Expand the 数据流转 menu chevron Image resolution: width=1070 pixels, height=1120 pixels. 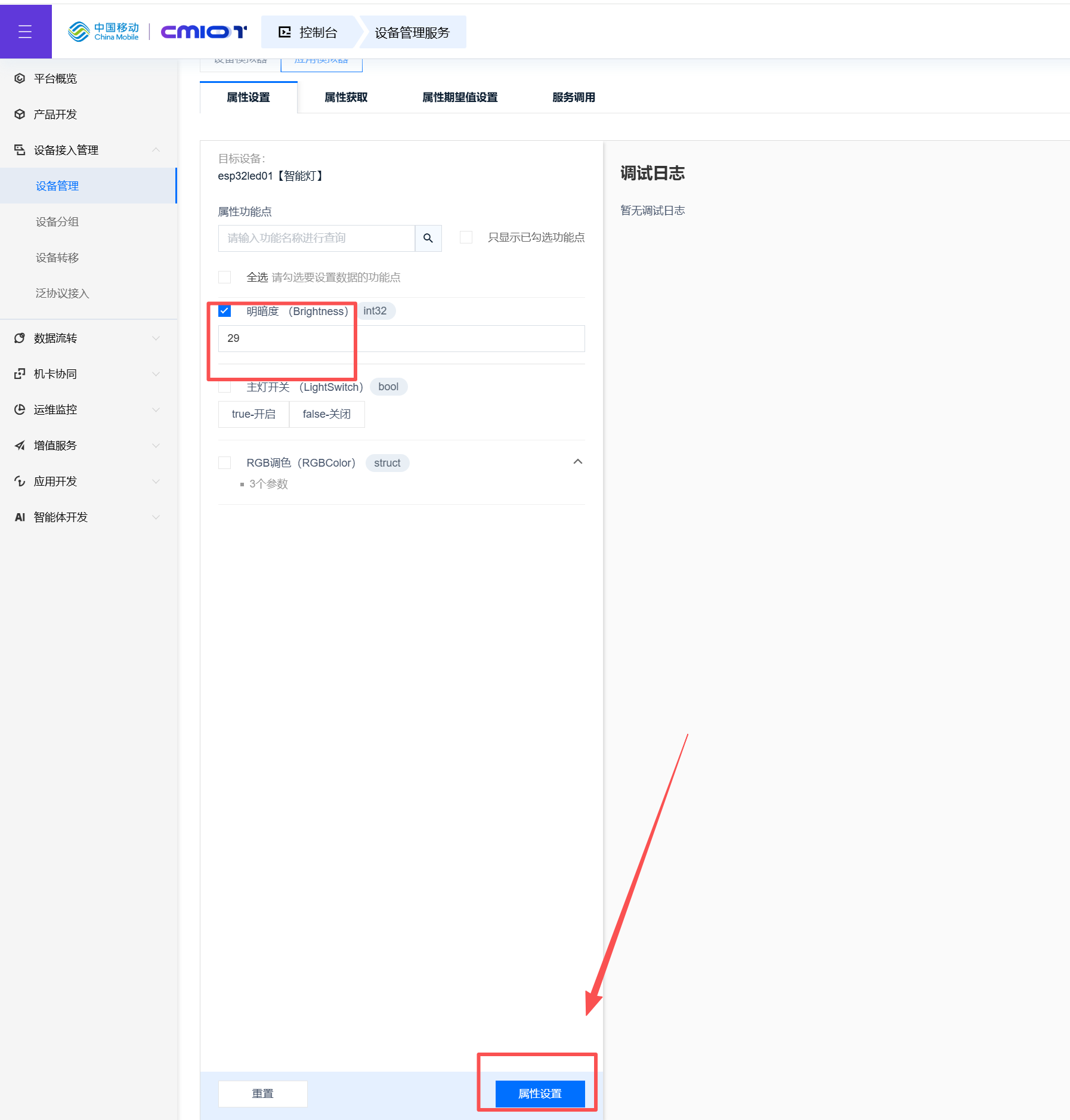[x=156, y=338]
